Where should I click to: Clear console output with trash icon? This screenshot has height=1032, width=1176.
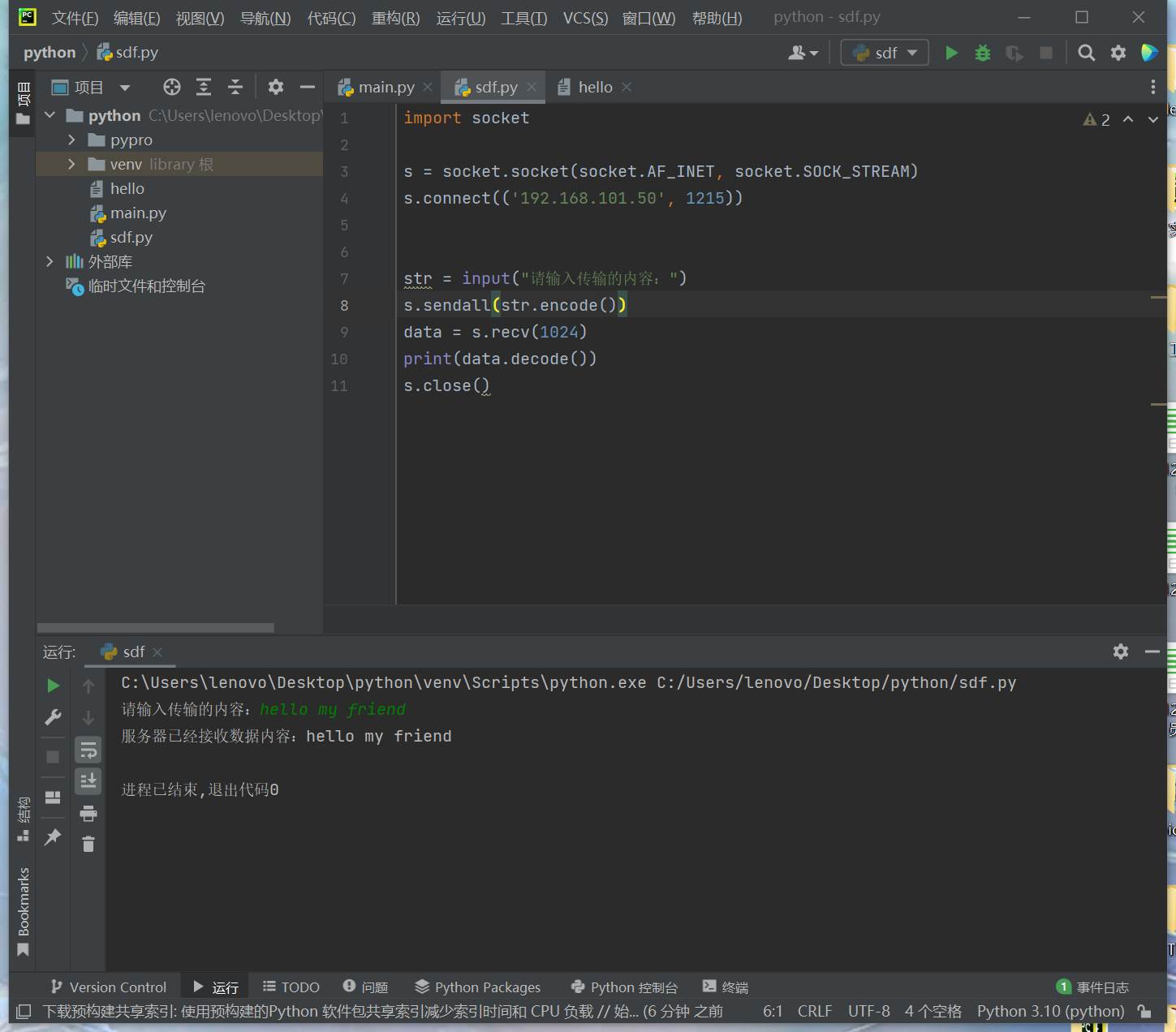pyautogui.click(x=88, y=845)
